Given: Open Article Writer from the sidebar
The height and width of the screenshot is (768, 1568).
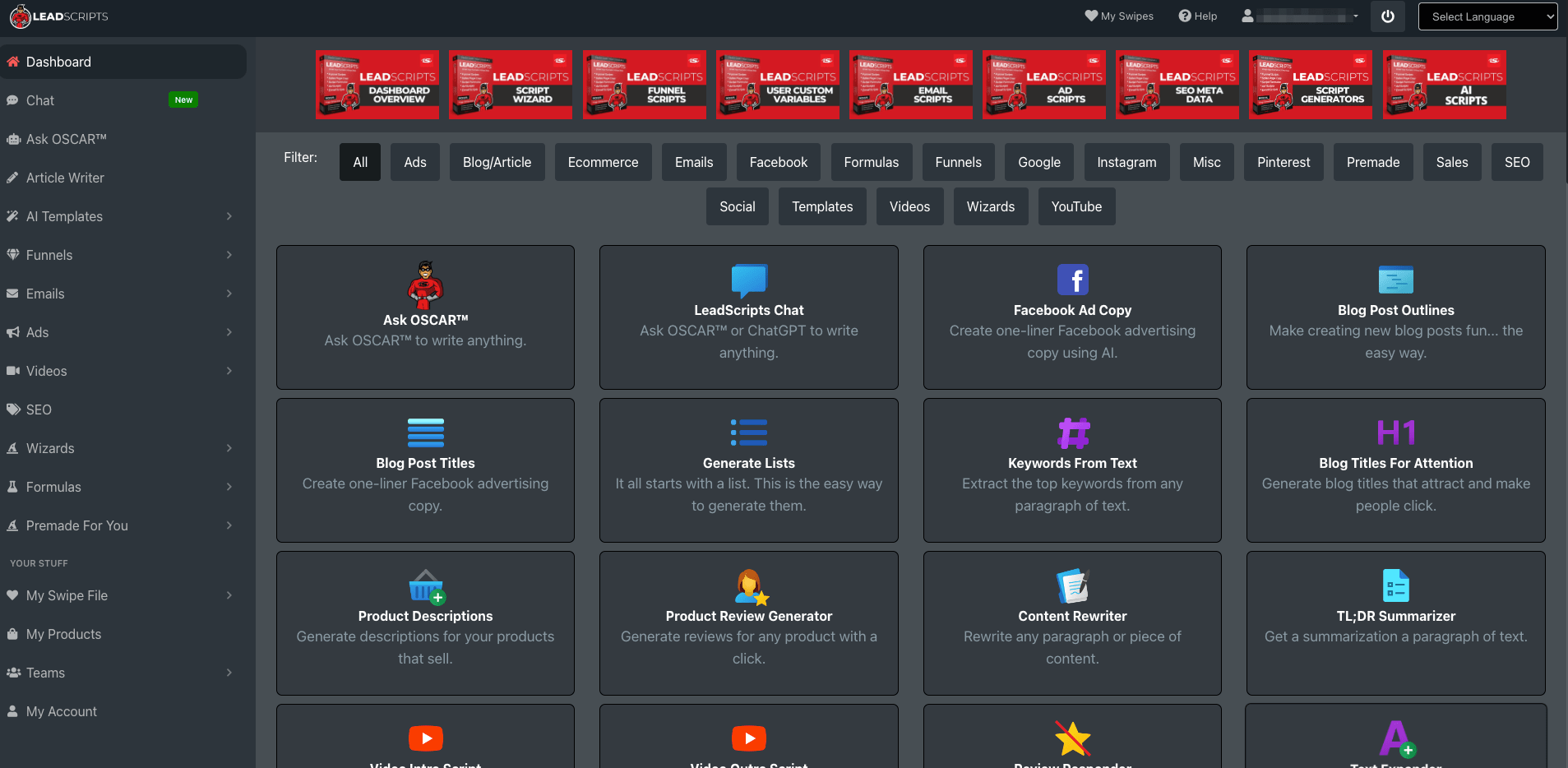Looking at the screenshot, I should 65,178.
